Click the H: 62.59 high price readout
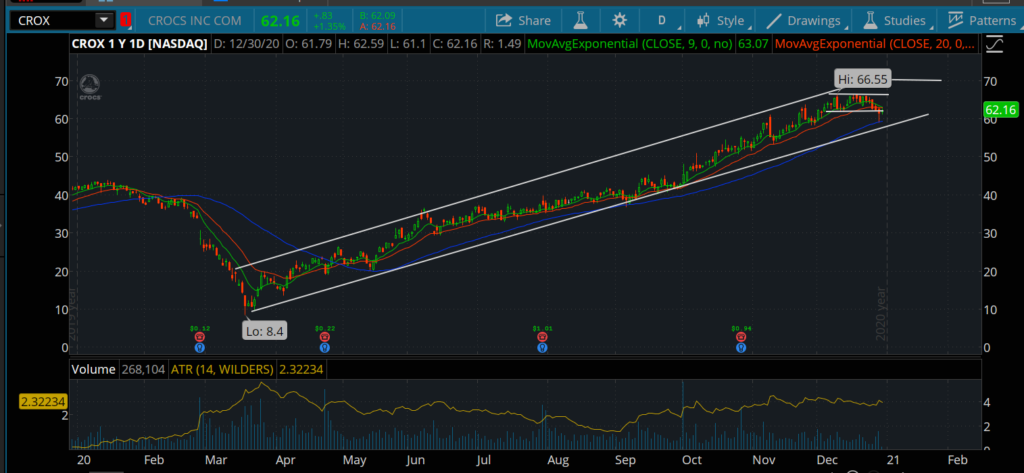 [x=359, y=44]
